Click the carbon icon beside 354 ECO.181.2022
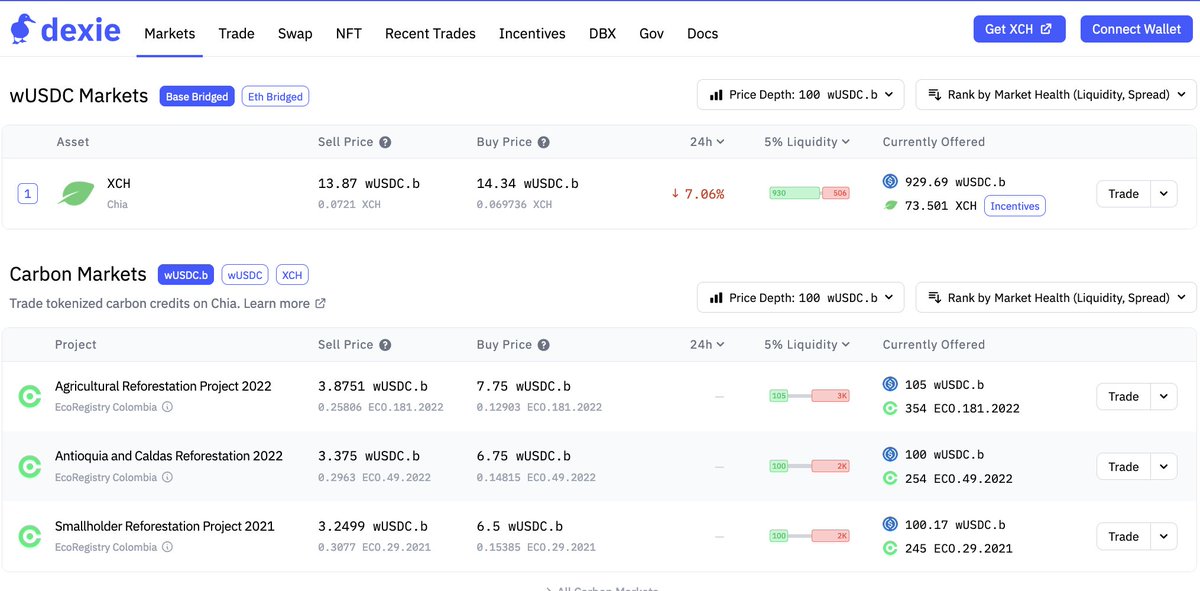 click(x=890, y=408)
